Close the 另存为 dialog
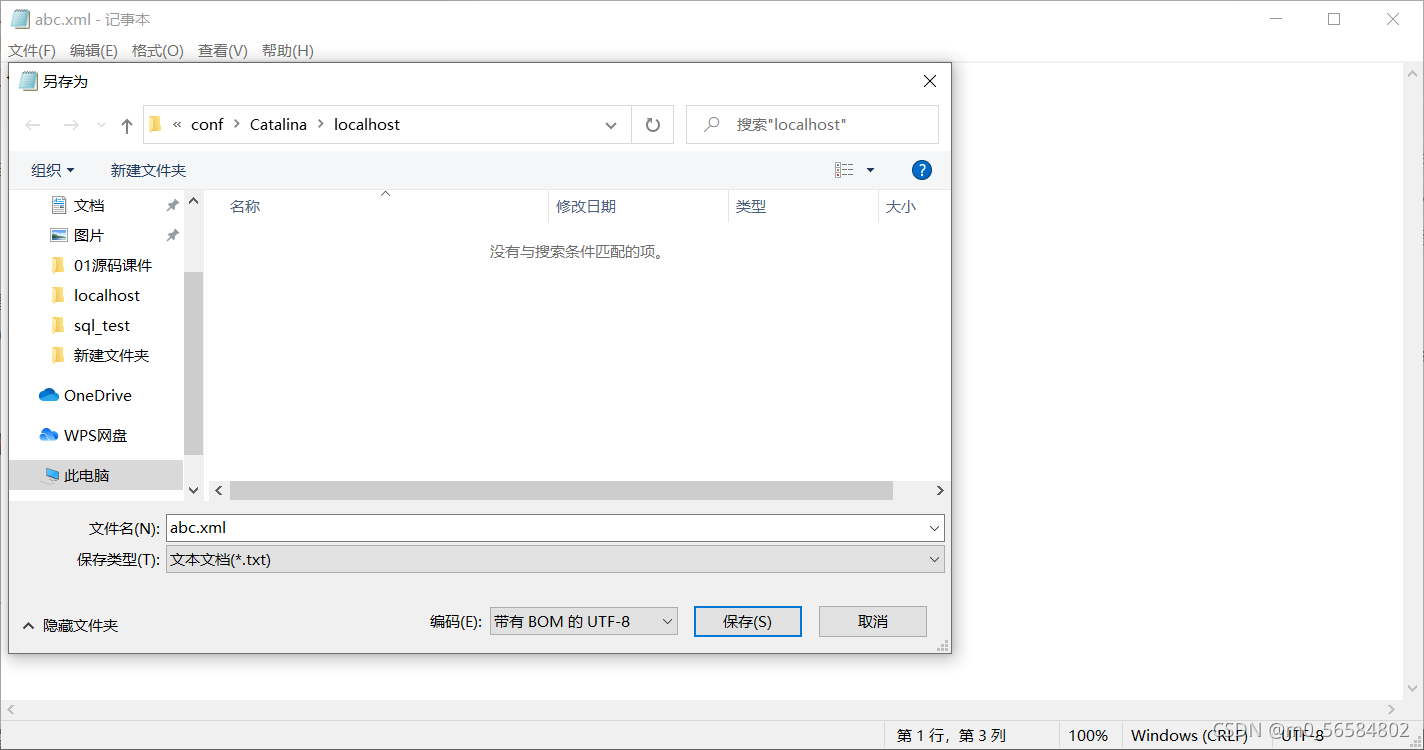Image resolution: width=1424 pixels, height=750 pixels. (x=930, y=82)
